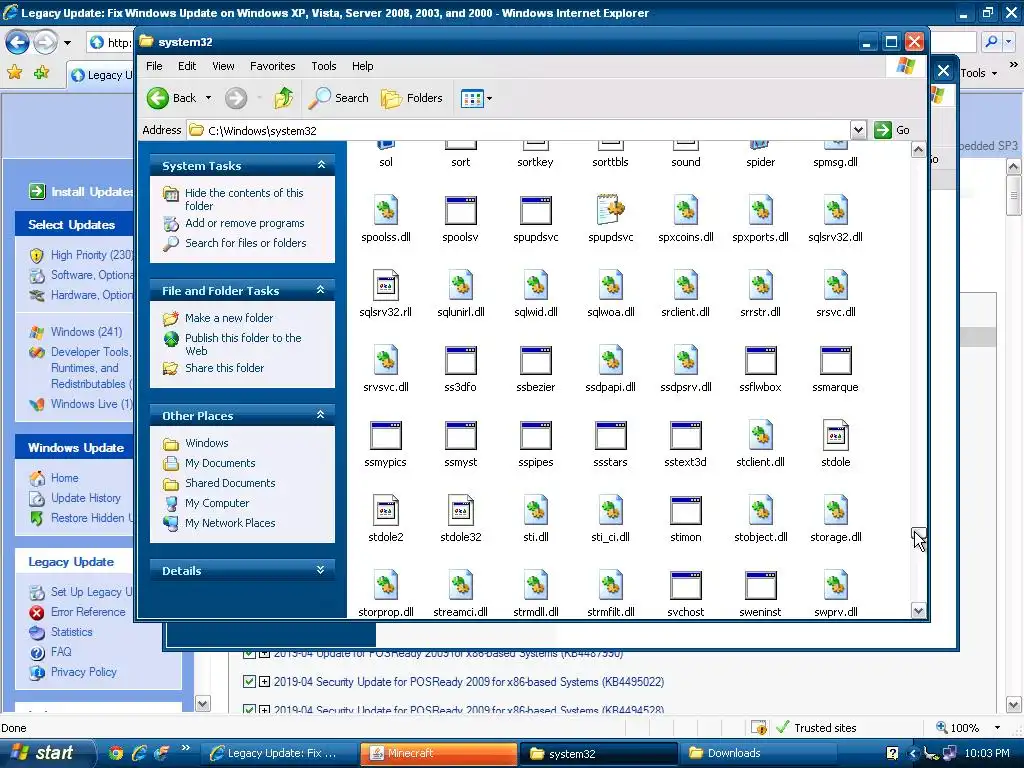The width and height of the screenshot is (1024, 768).
Task: Select the stdole32 file icon
Action: coord(460,511)
